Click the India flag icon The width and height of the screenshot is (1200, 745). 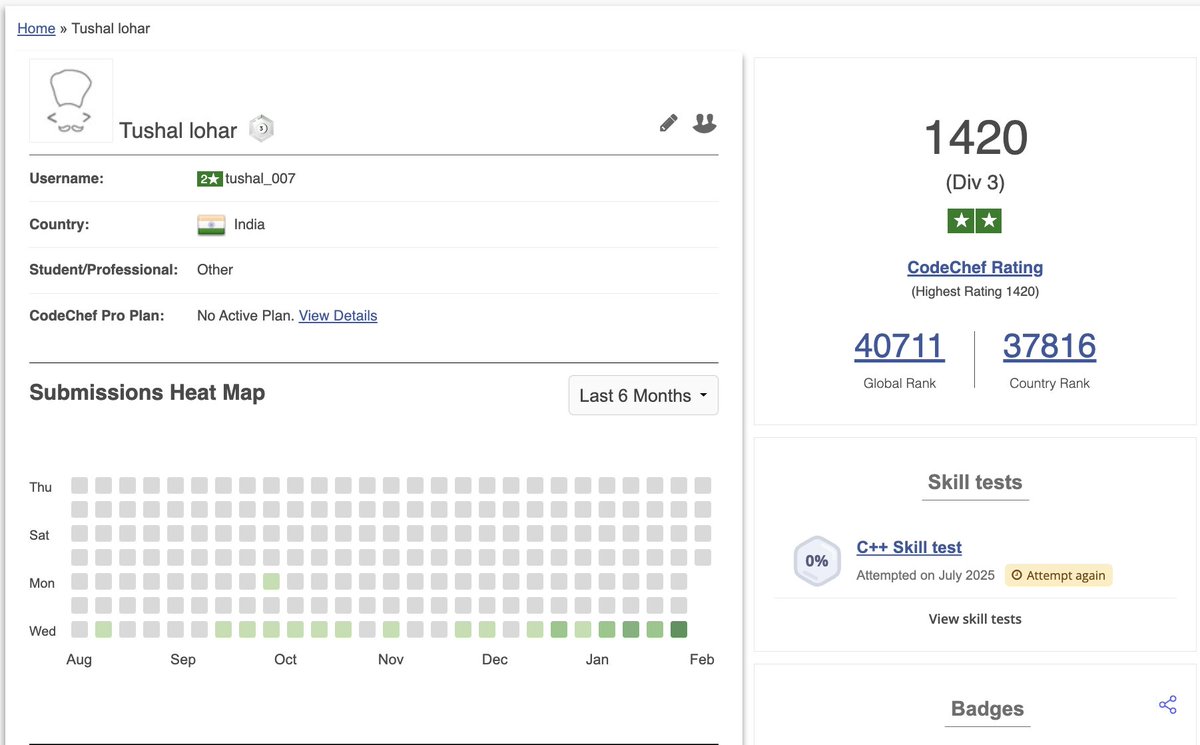click(211, 225)
